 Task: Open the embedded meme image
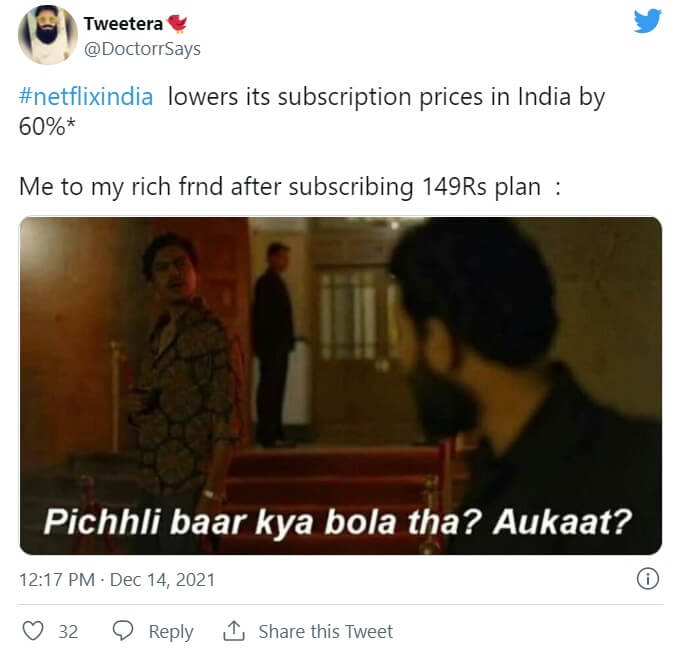[341, 386]
